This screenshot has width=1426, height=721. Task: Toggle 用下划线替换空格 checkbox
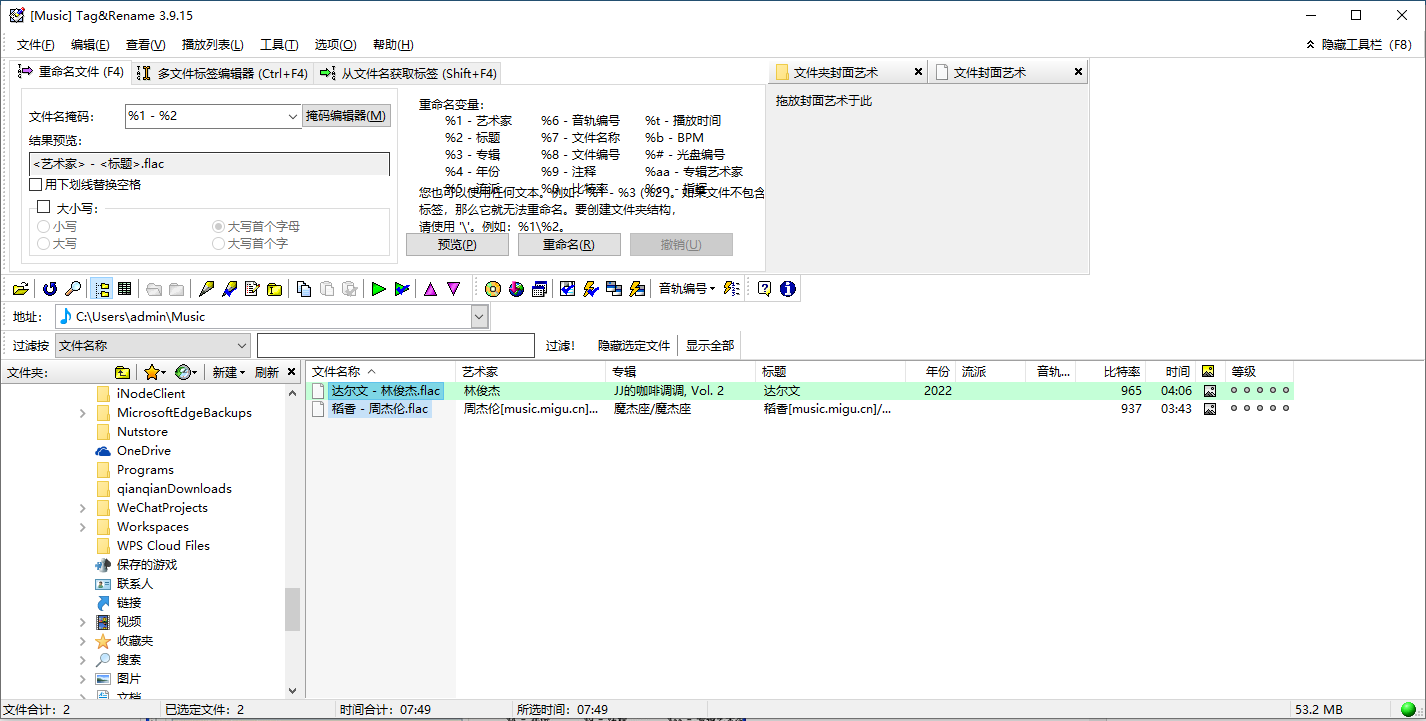(x=36, y=185)
